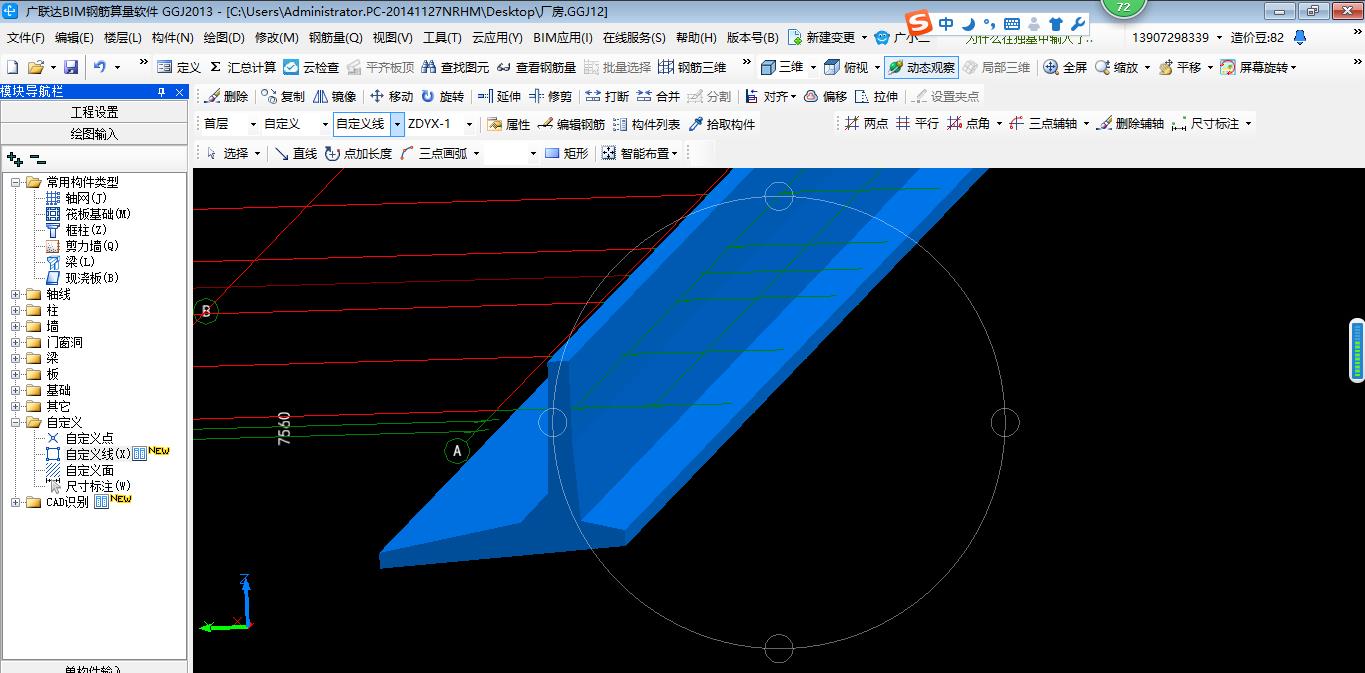Open 查看钢筋量 rebar quantity view

coord(537,67)
